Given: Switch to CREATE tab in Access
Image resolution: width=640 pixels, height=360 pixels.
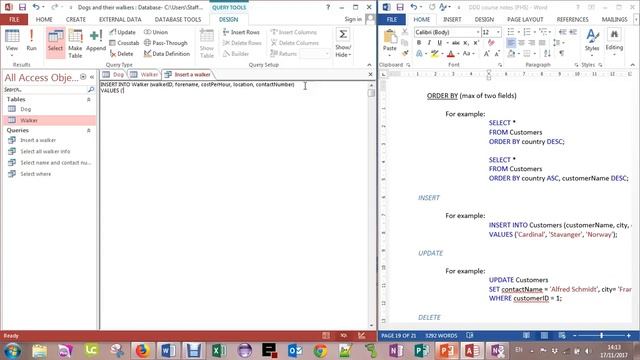Looking at the screenshot, I should (76, 19).
